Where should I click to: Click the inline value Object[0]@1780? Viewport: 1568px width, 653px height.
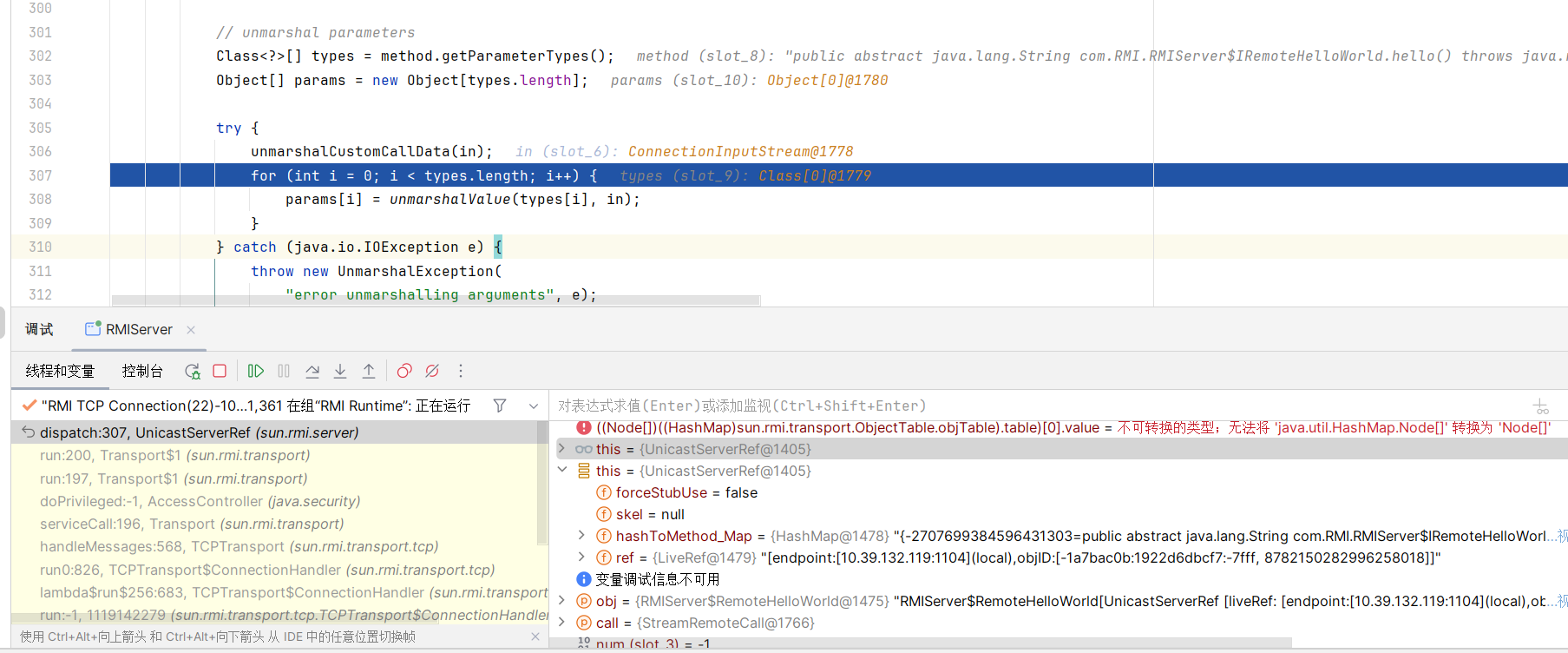[x=827, y=80]
